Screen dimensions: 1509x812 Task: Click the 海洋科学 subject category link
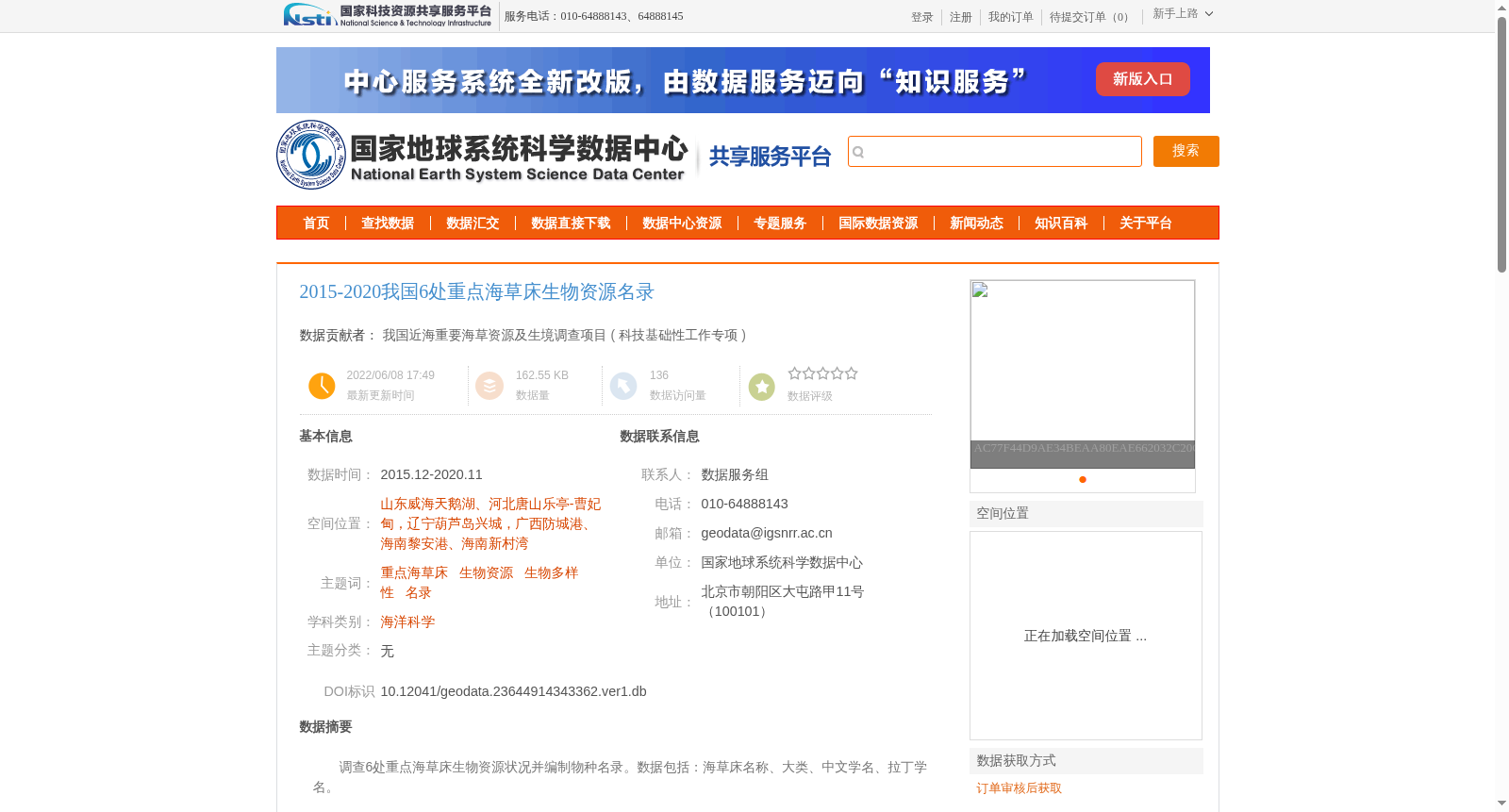click(x=407, y=621)
